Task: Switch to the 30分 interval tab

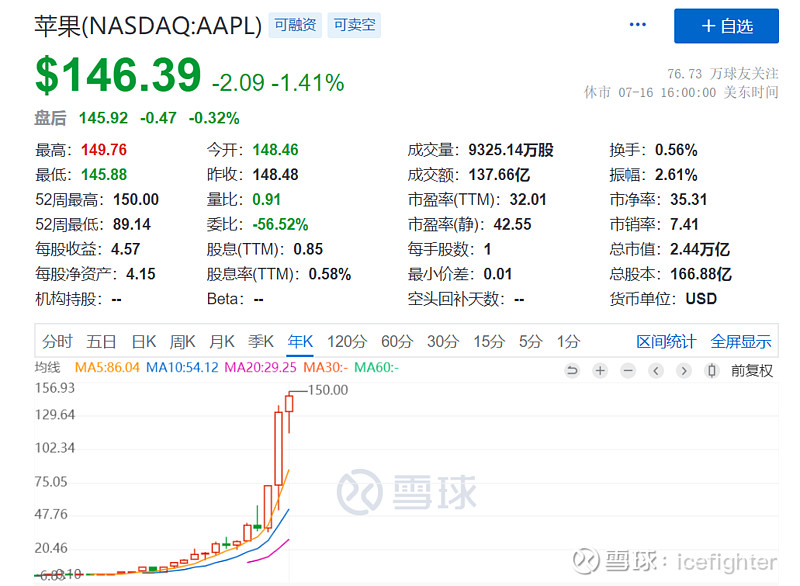Action: tap(443, 341)
